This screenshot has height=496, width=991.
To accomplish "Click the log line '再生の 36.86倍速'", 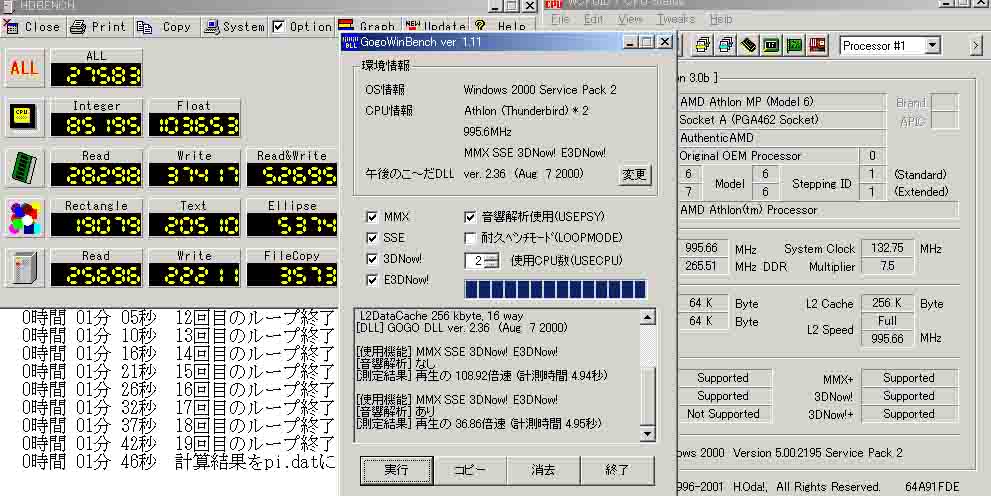I will [x=478, y=423].
